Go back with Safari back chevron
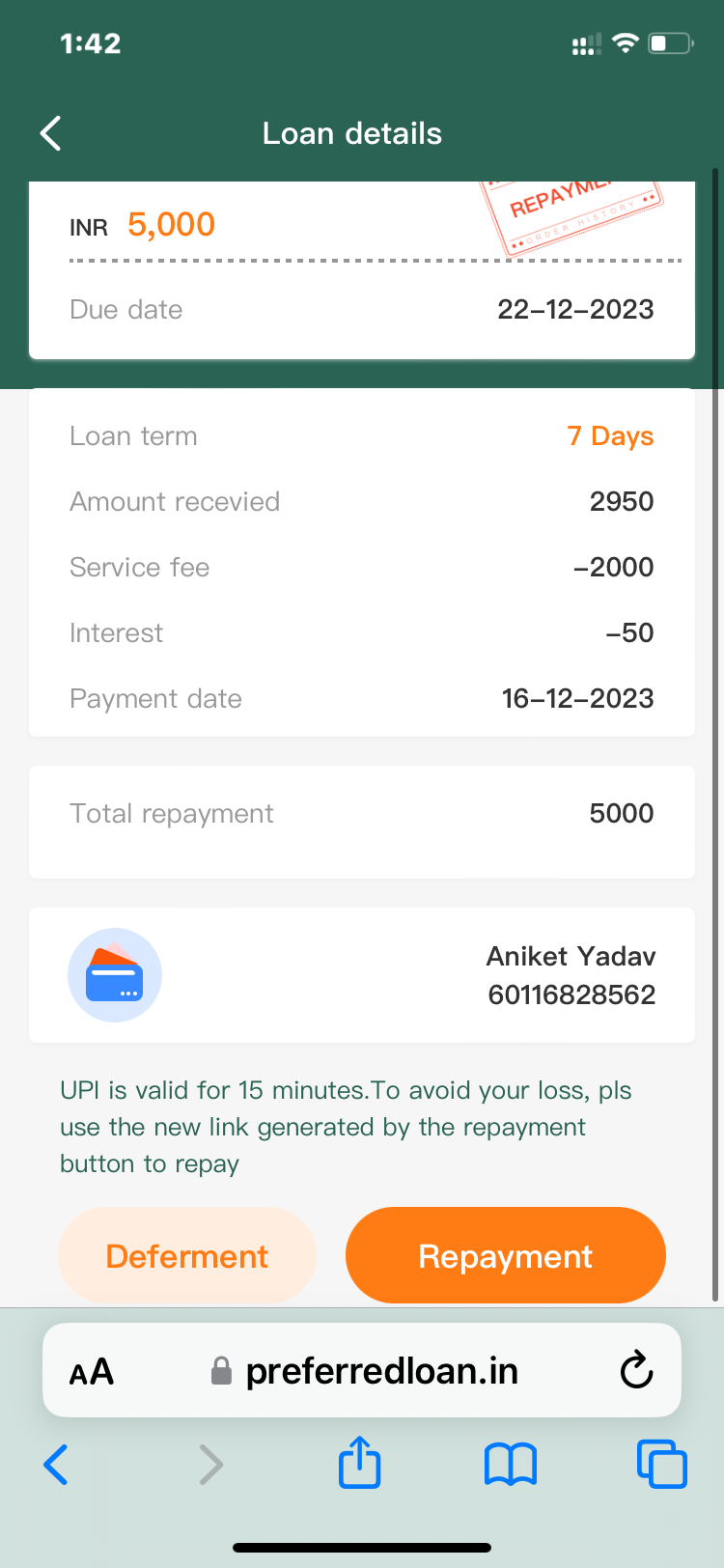 coord(57,1465)
